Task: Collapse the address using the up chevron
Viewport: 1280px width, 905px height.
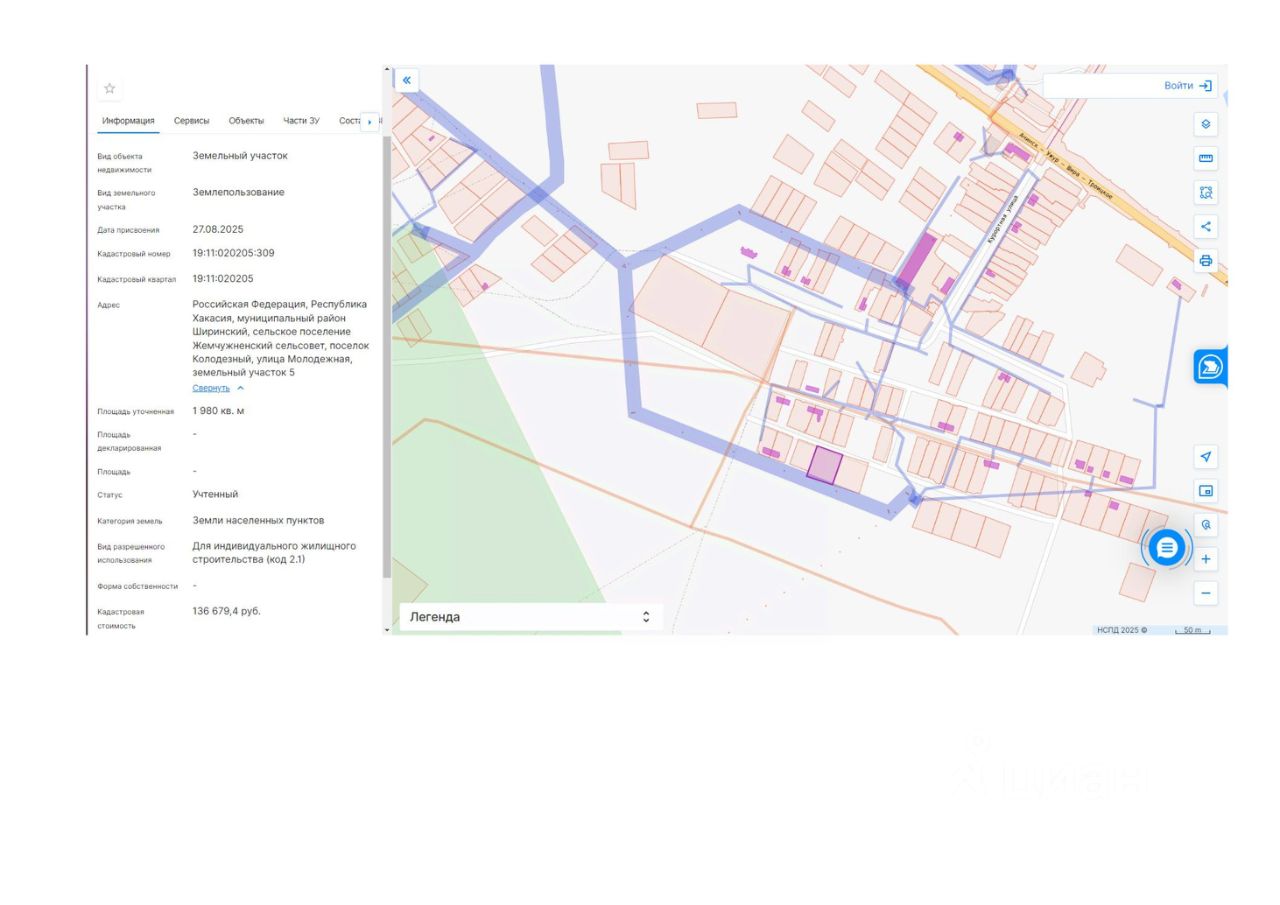Action: (x=241, y=388)
